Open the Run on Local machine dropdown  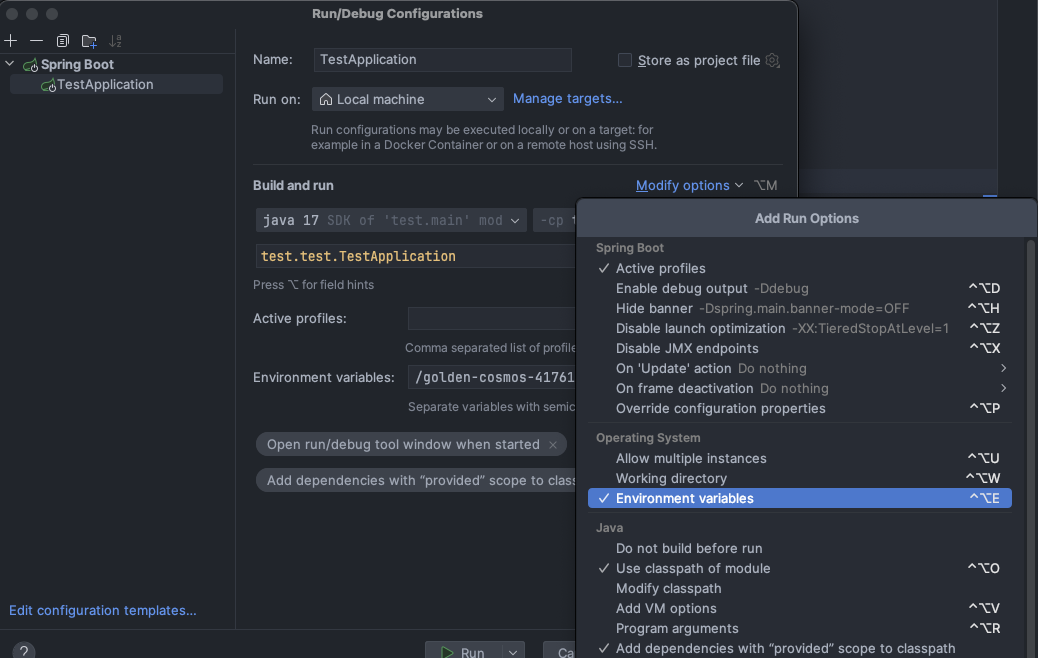coord(408,99)
